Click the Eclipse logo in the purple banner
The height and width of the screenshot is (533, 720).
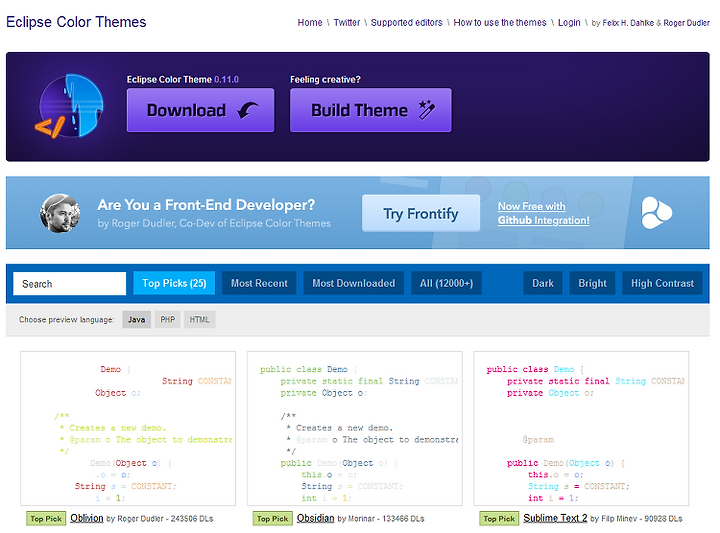pyautogui.click(x=69, y=106)
